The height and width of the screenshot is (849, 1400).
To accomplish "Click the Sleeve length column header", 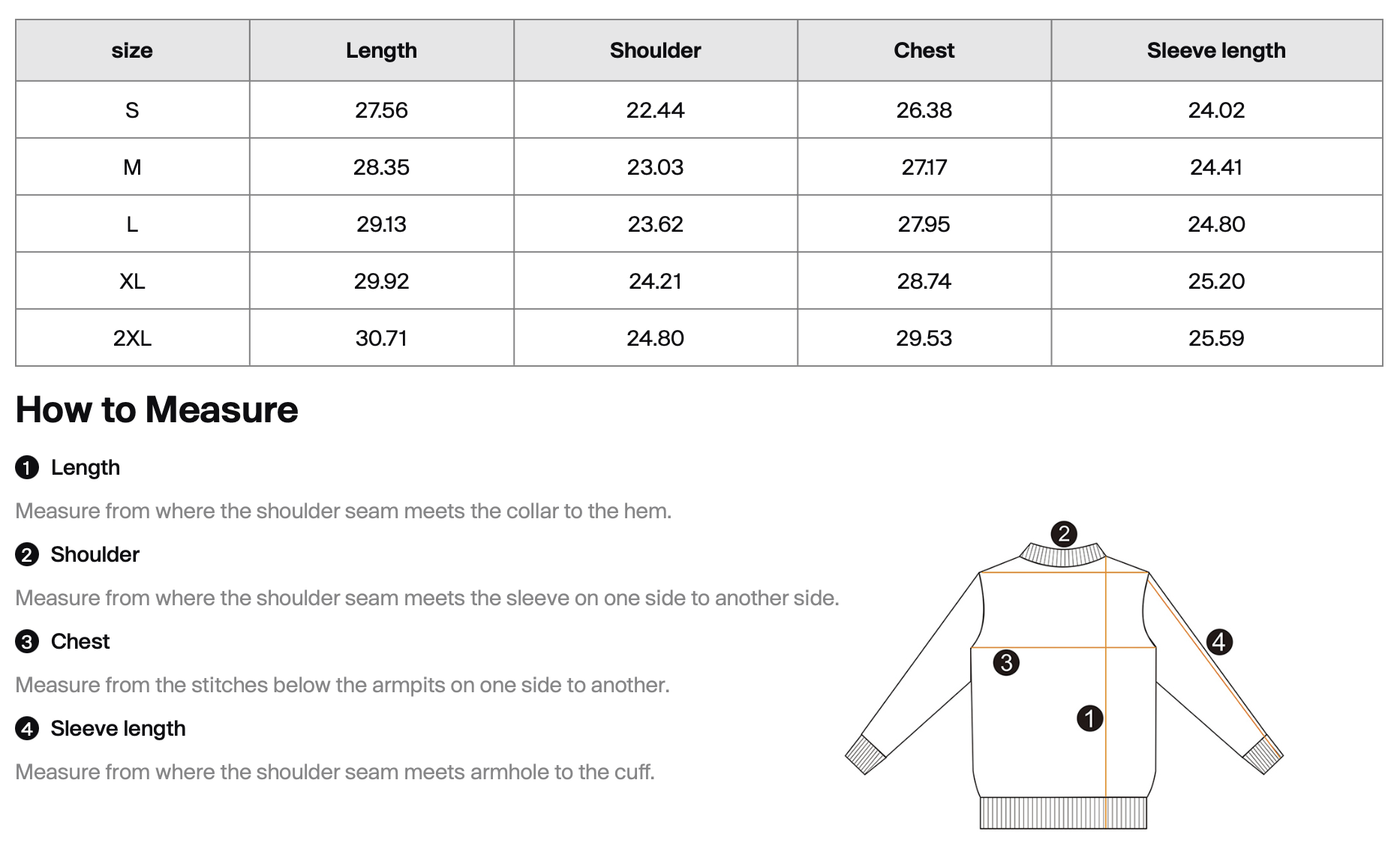I will coord(1216,50).
